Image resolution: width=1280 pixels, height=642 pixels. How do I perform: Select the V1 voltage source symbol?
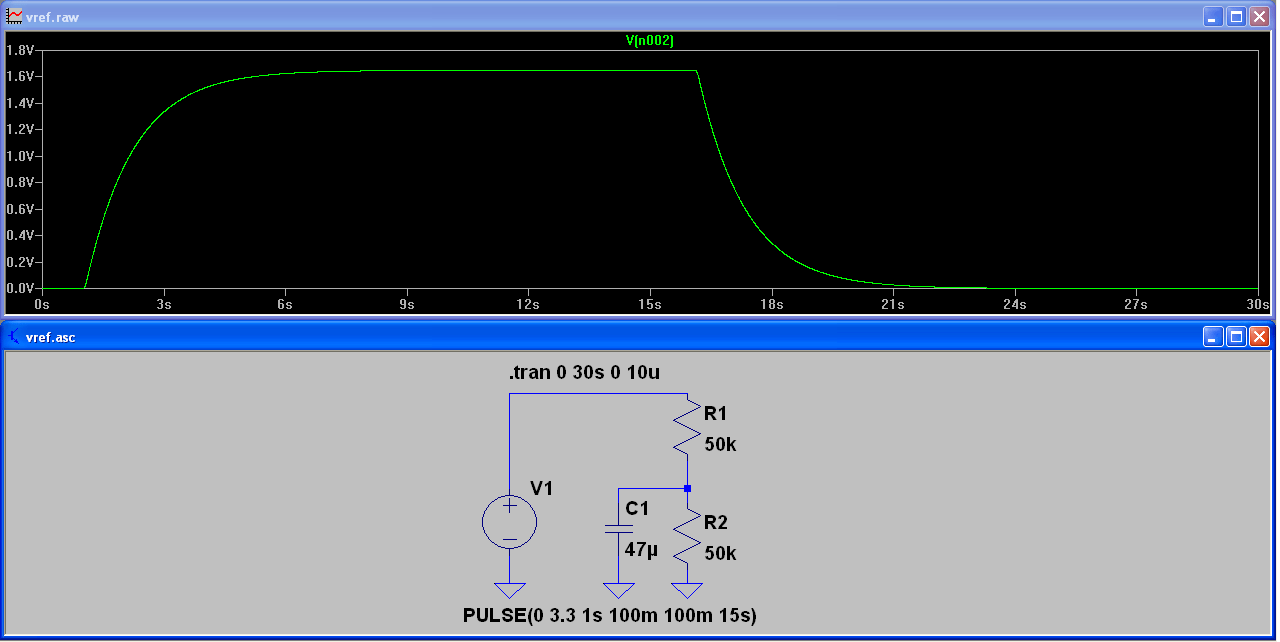click(510, 521)
